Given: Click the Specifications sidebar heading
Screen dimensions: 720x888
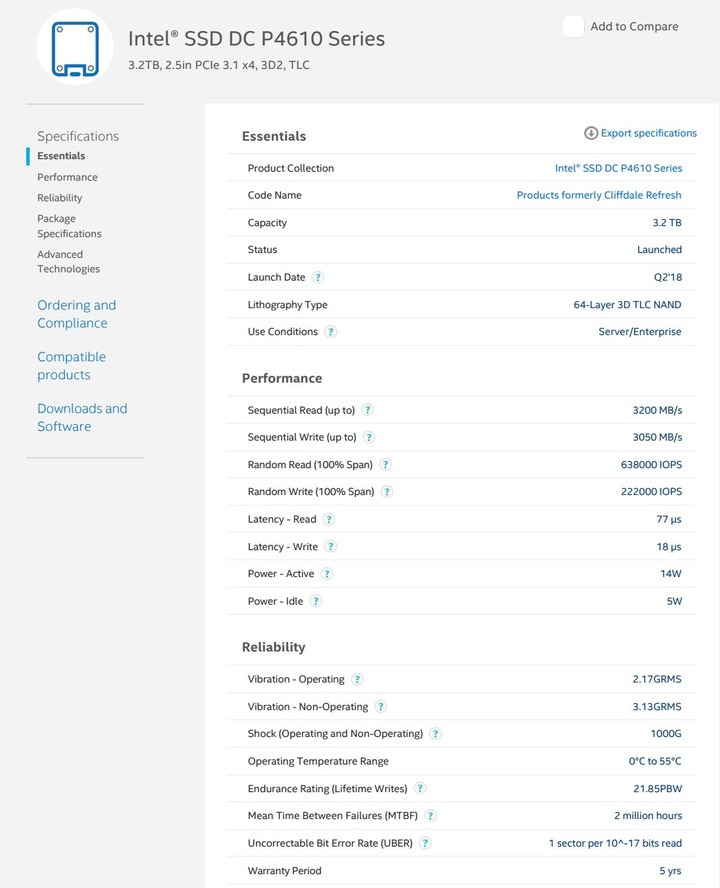Looking at the screenshot, I should tap(78, 136).
